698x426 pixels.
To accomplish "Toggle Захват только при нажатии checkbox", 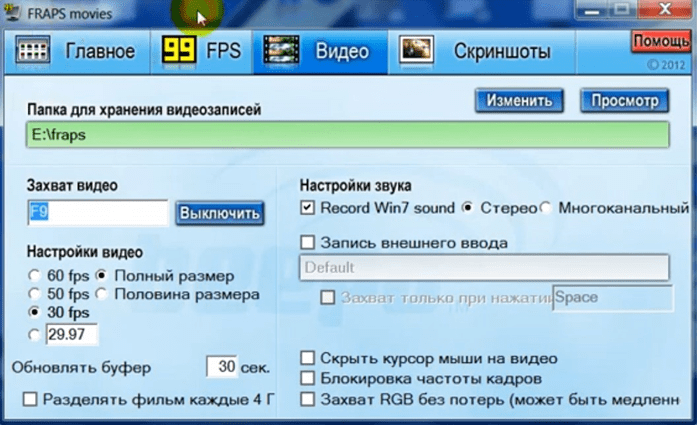I will pos(328,298).
